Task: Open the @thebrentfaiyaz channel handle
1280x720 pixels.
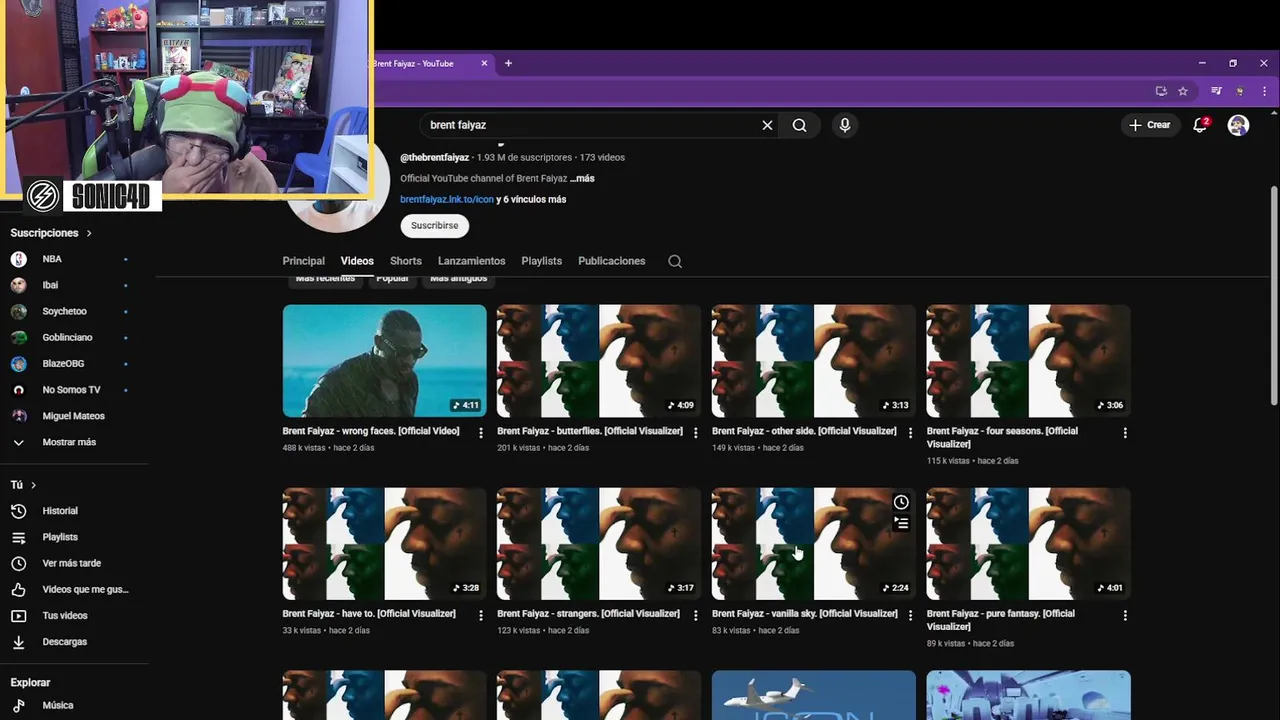Action: pyautogui.click(x=434, y=158)
